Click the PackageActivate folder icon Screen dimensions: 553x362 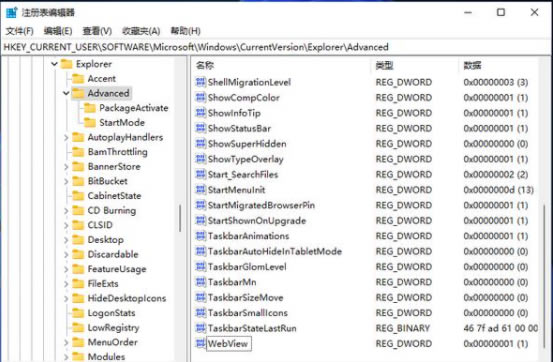pyautogui.click(x=90, y=108)
